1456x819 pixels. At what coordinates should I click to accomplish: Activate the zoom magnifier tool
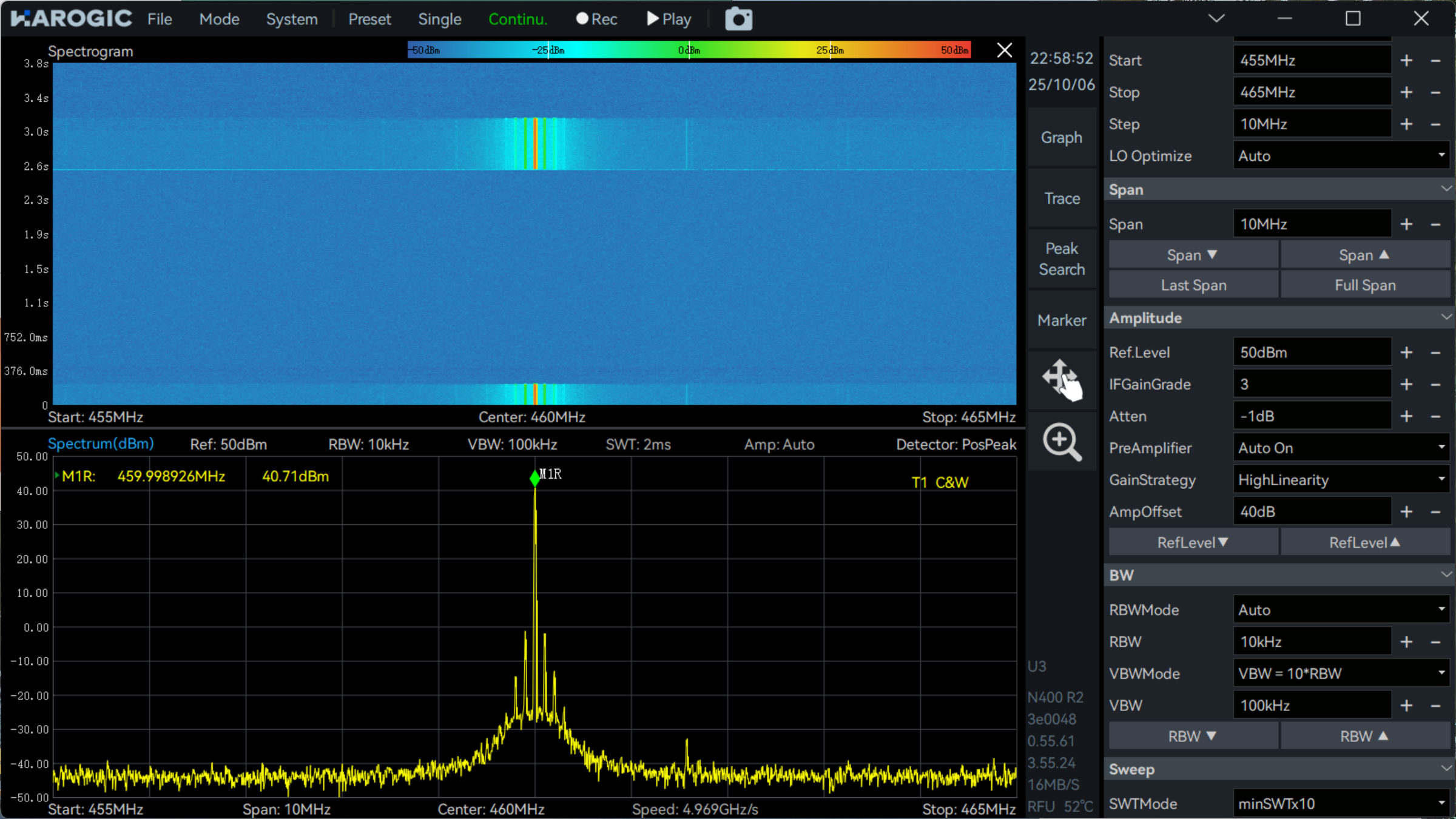pos(1062,442)
